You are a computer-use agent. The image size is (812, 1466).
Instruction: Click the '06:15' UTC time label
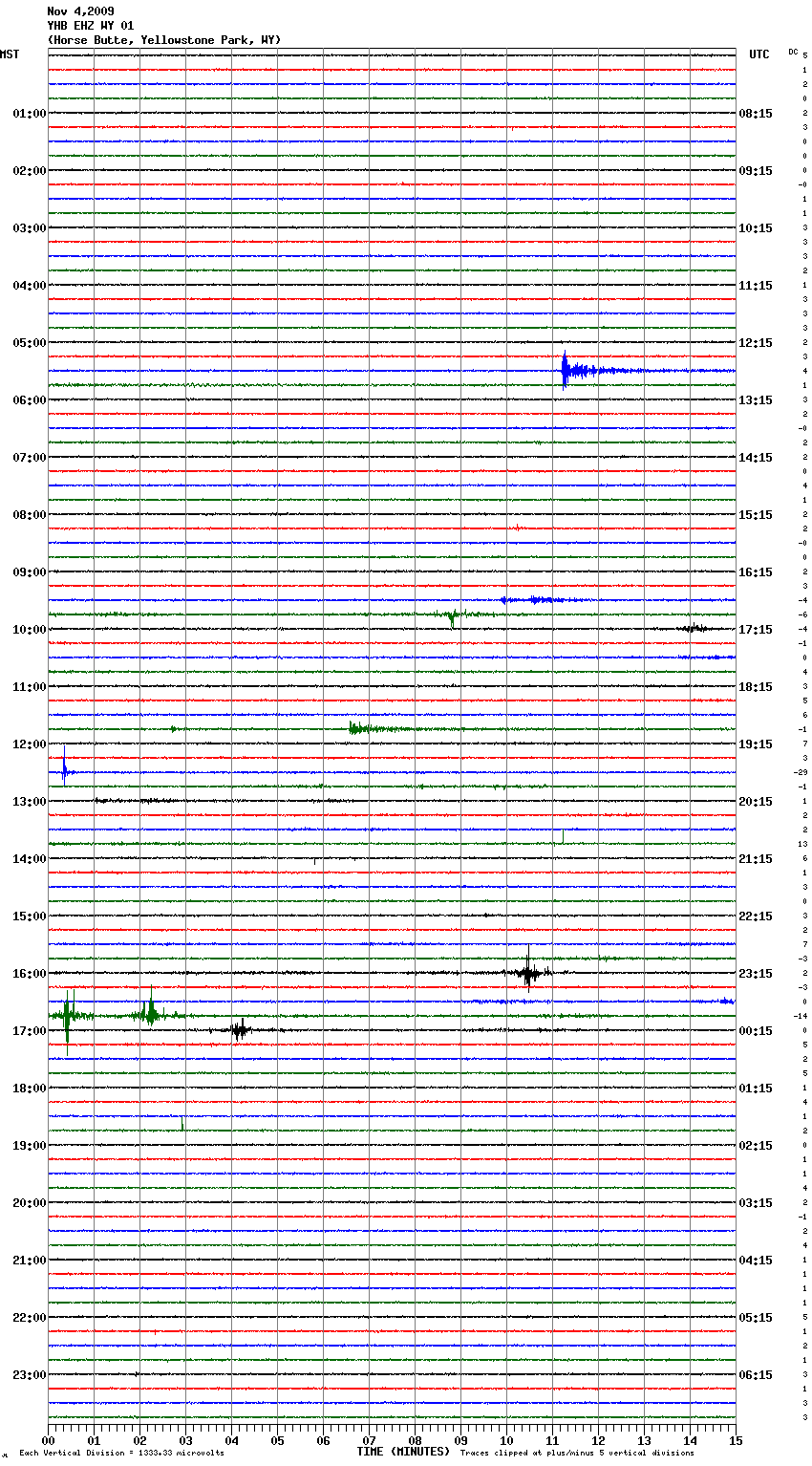click(756, 1375)
